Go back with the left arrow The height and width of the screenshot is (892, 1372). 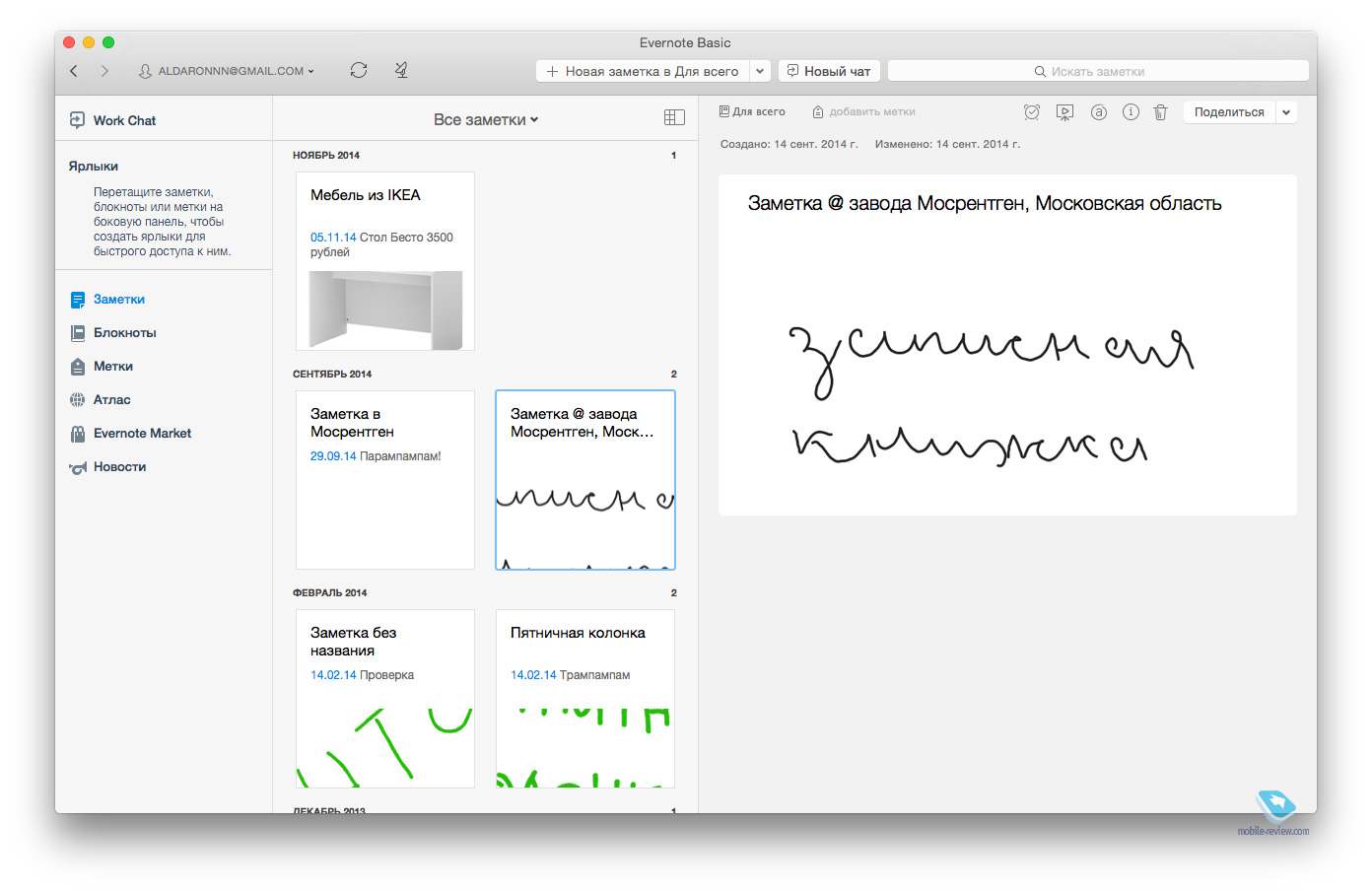(x=74, y=71)
